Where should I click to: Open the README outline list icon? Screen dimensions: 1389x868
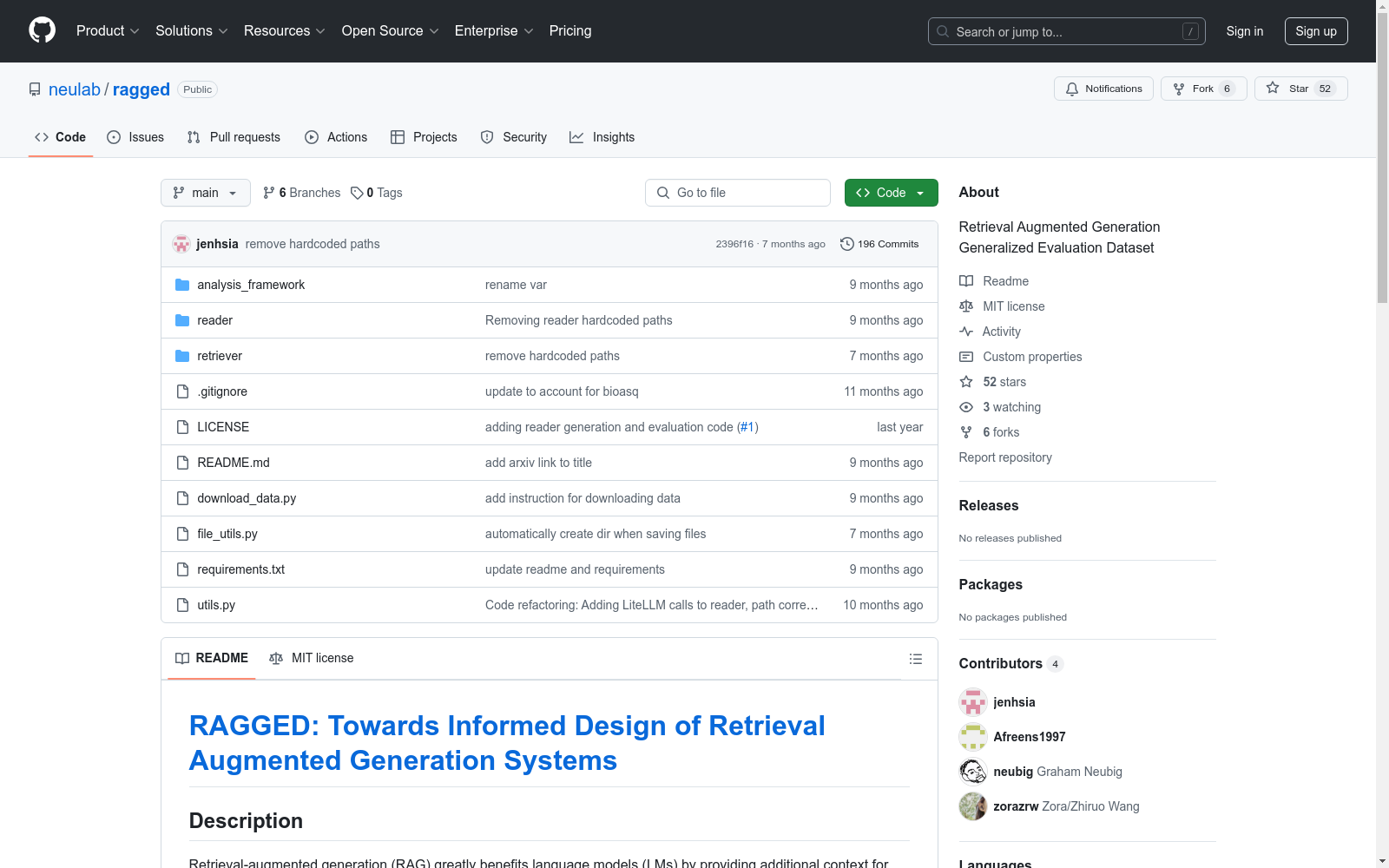pyautogui.click(x=915, y=659)
